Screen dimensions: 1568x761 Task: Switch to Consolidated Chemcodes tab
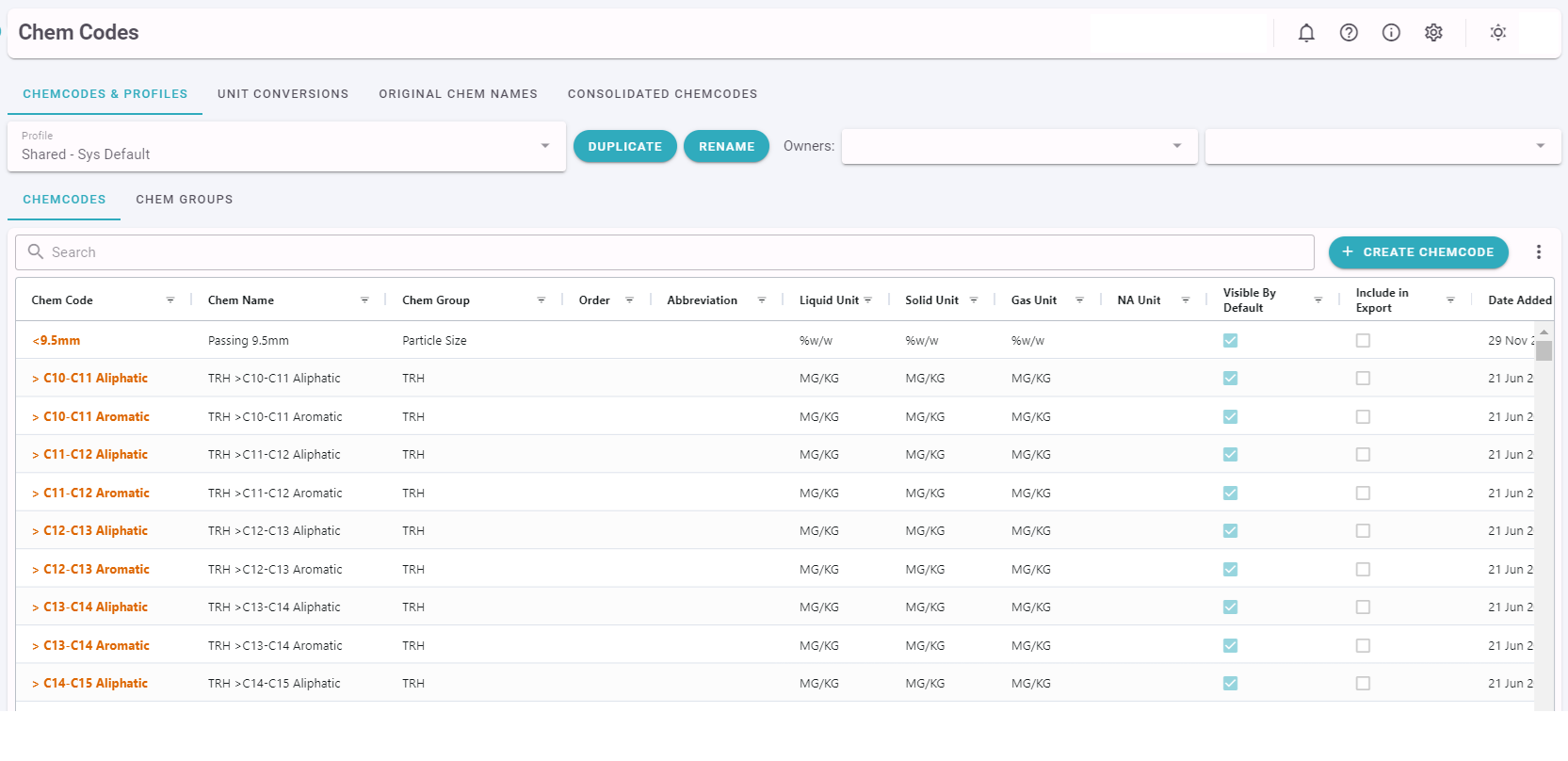tap(662, 94)
